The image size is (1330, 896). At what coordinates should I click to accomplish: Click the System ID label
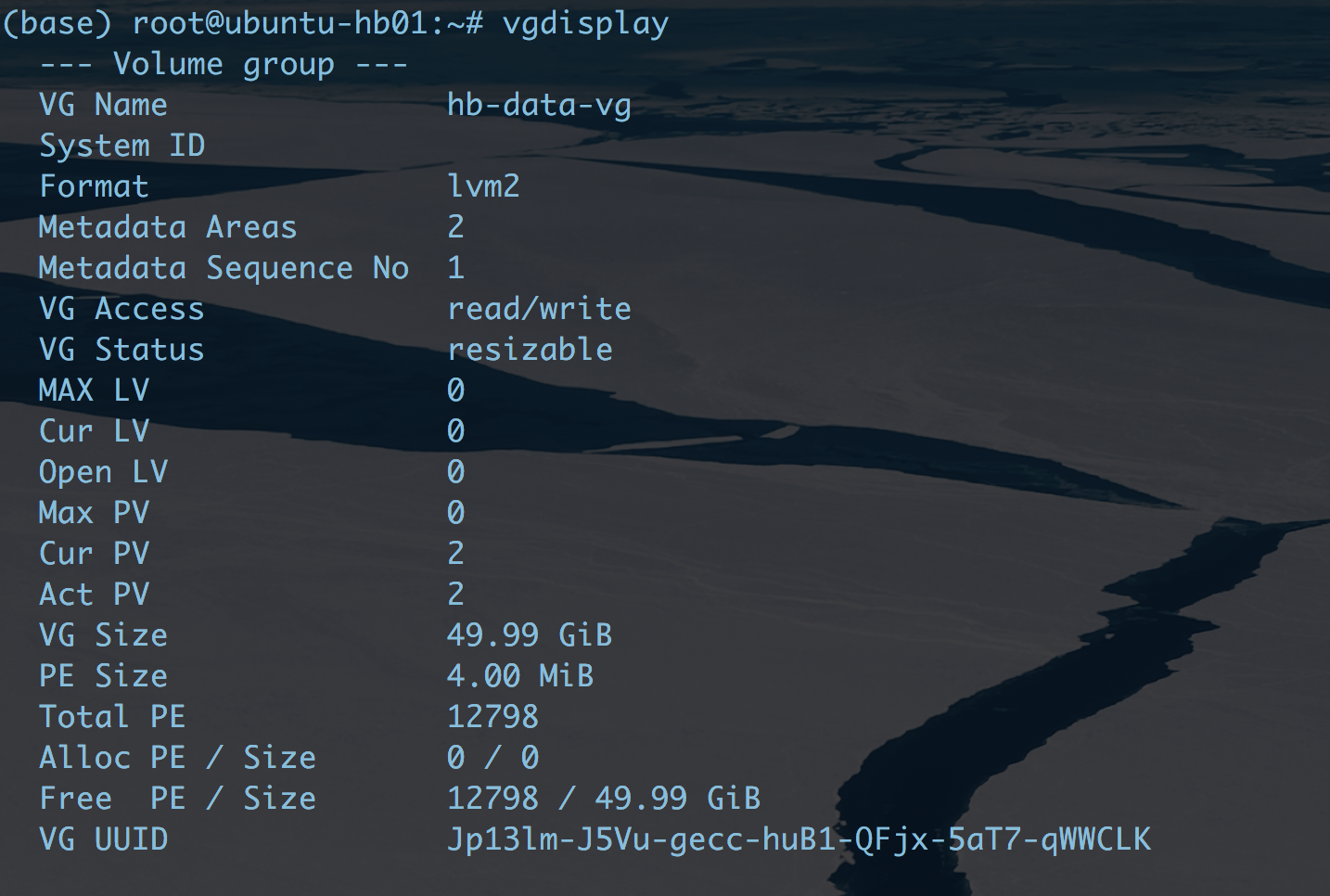pyautogui.click(x=121, y=146)
